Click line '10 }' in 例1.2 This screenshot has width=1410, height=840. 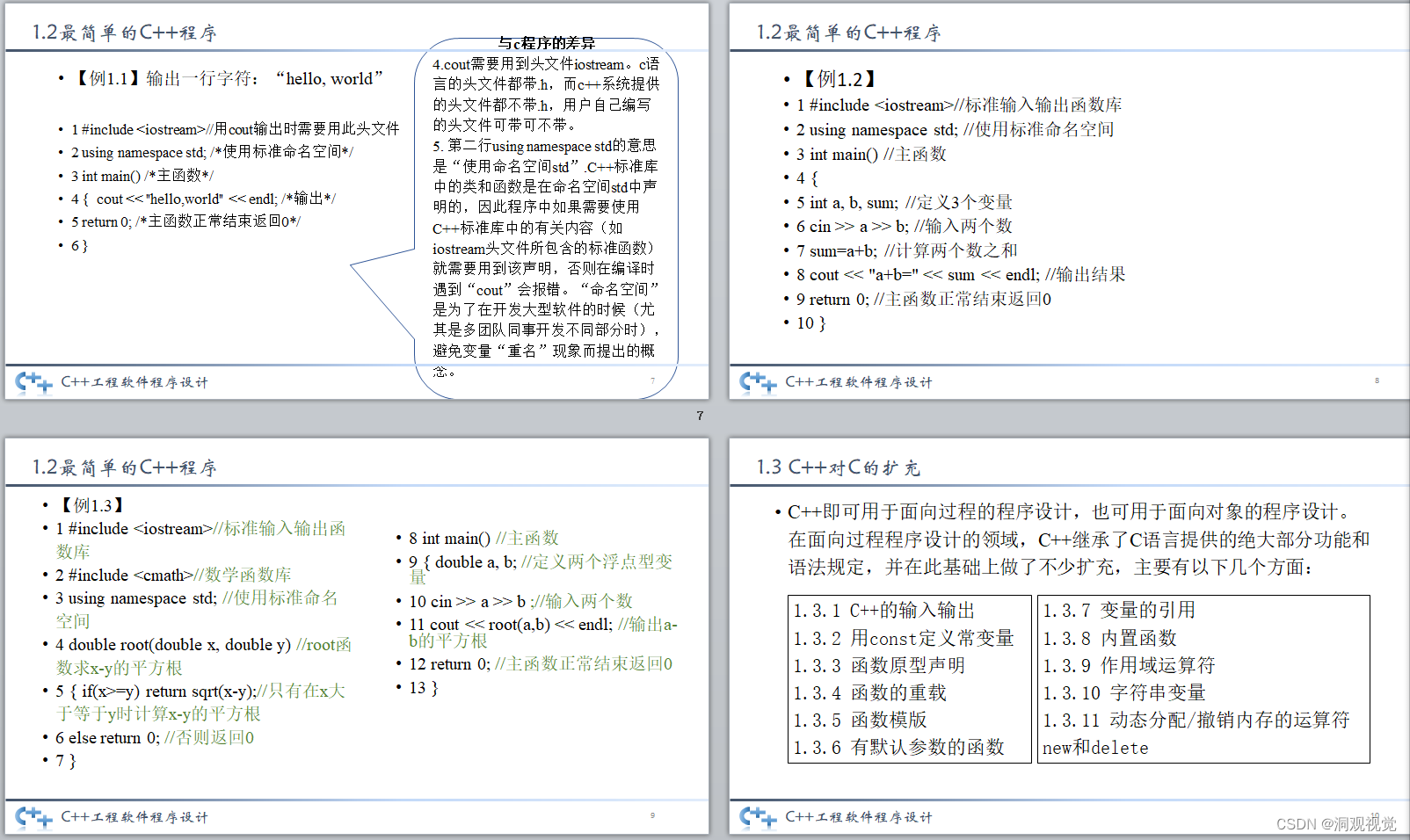point(811,323)
